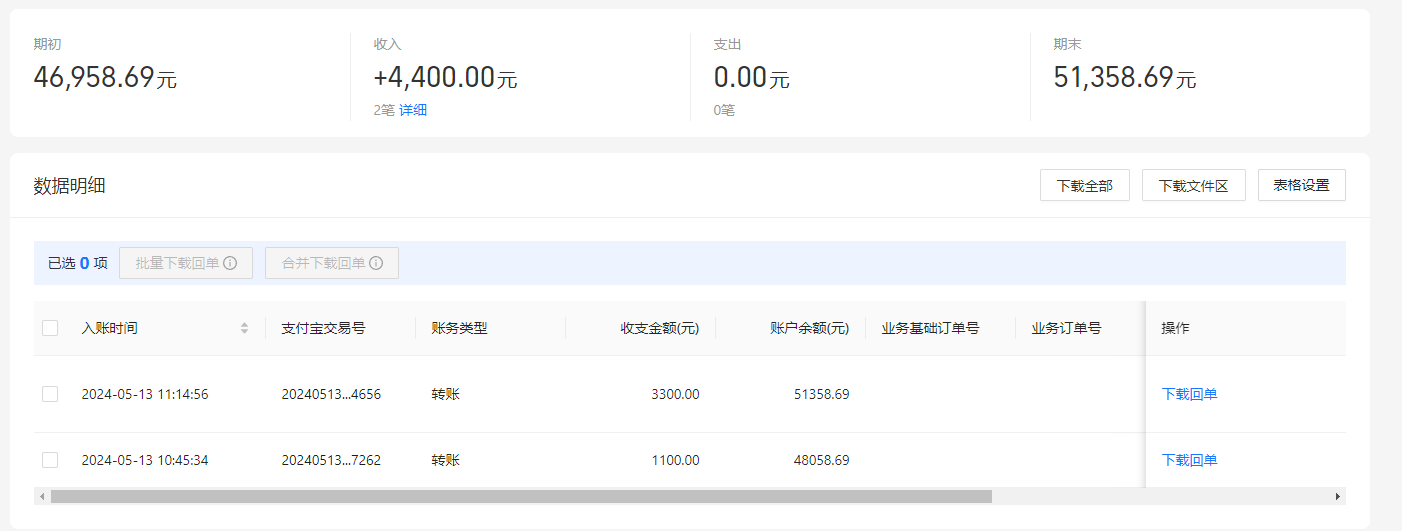Viewport: 1402px width, 531px height.
Task: Check the row dated 2024-05-13 11:14:56
Action: click(50, 394)
